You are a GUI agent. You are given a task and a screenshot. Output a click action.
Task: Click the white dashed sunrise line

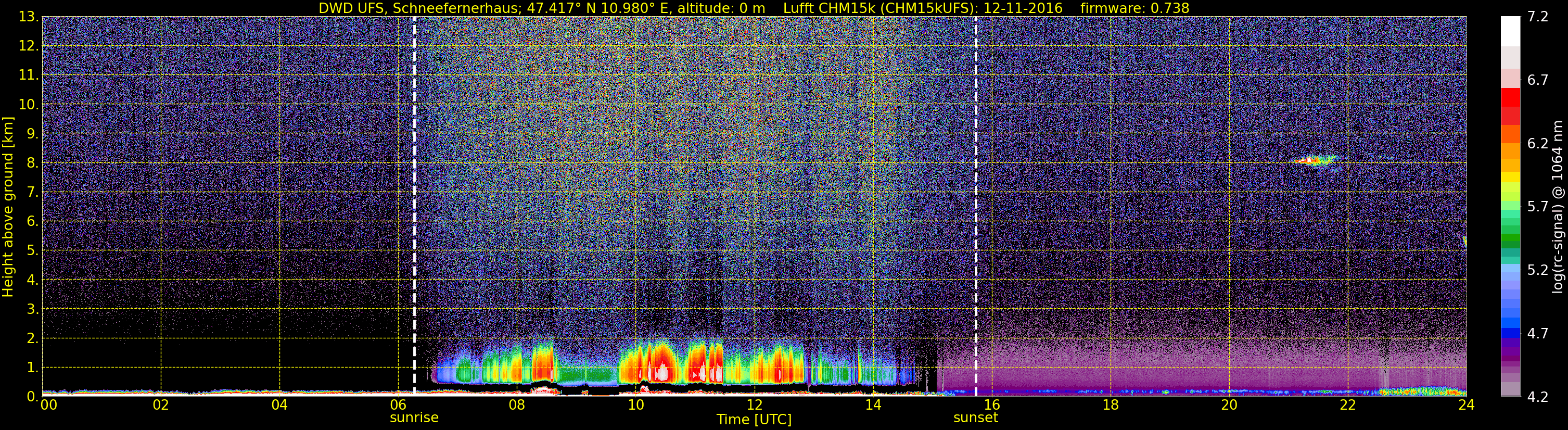[x=414, y=207]
